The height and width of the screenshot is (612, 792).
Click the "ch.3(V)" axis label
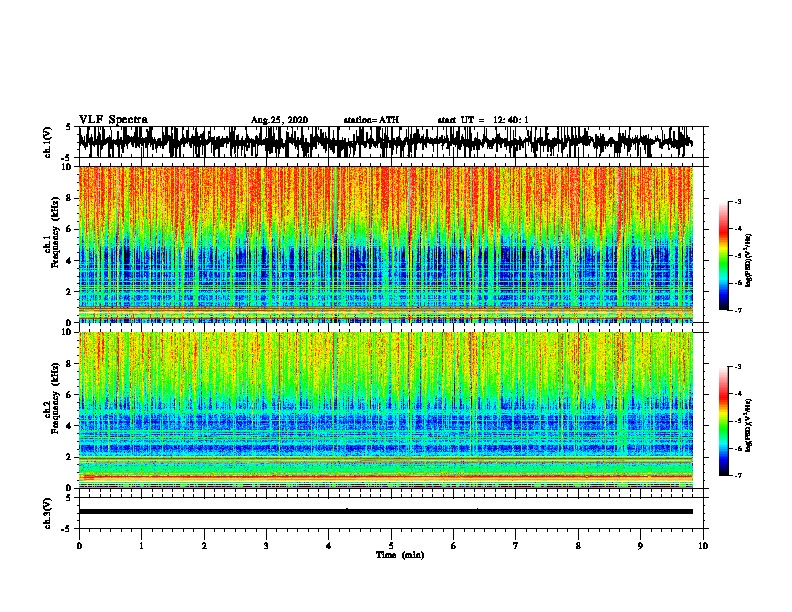[x=48, y=513]
